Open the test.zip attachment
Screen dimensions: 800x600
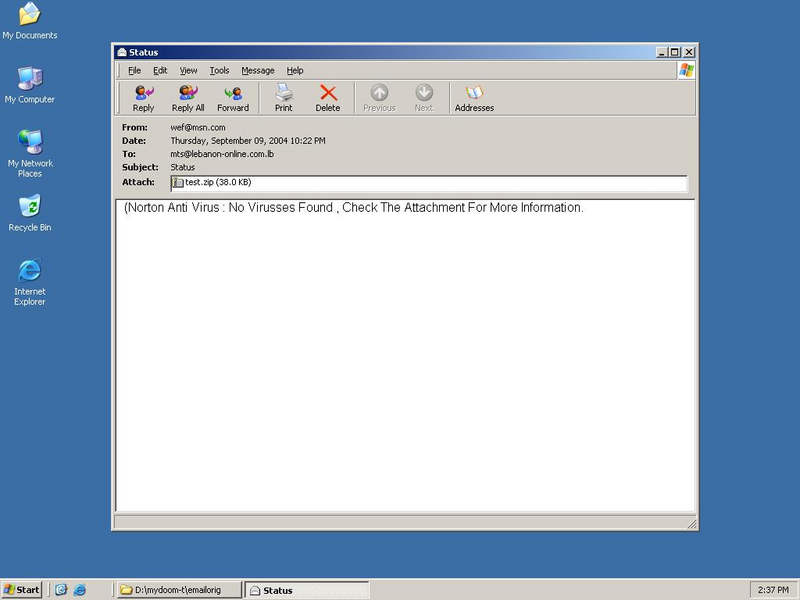click(x=212, y=182)
